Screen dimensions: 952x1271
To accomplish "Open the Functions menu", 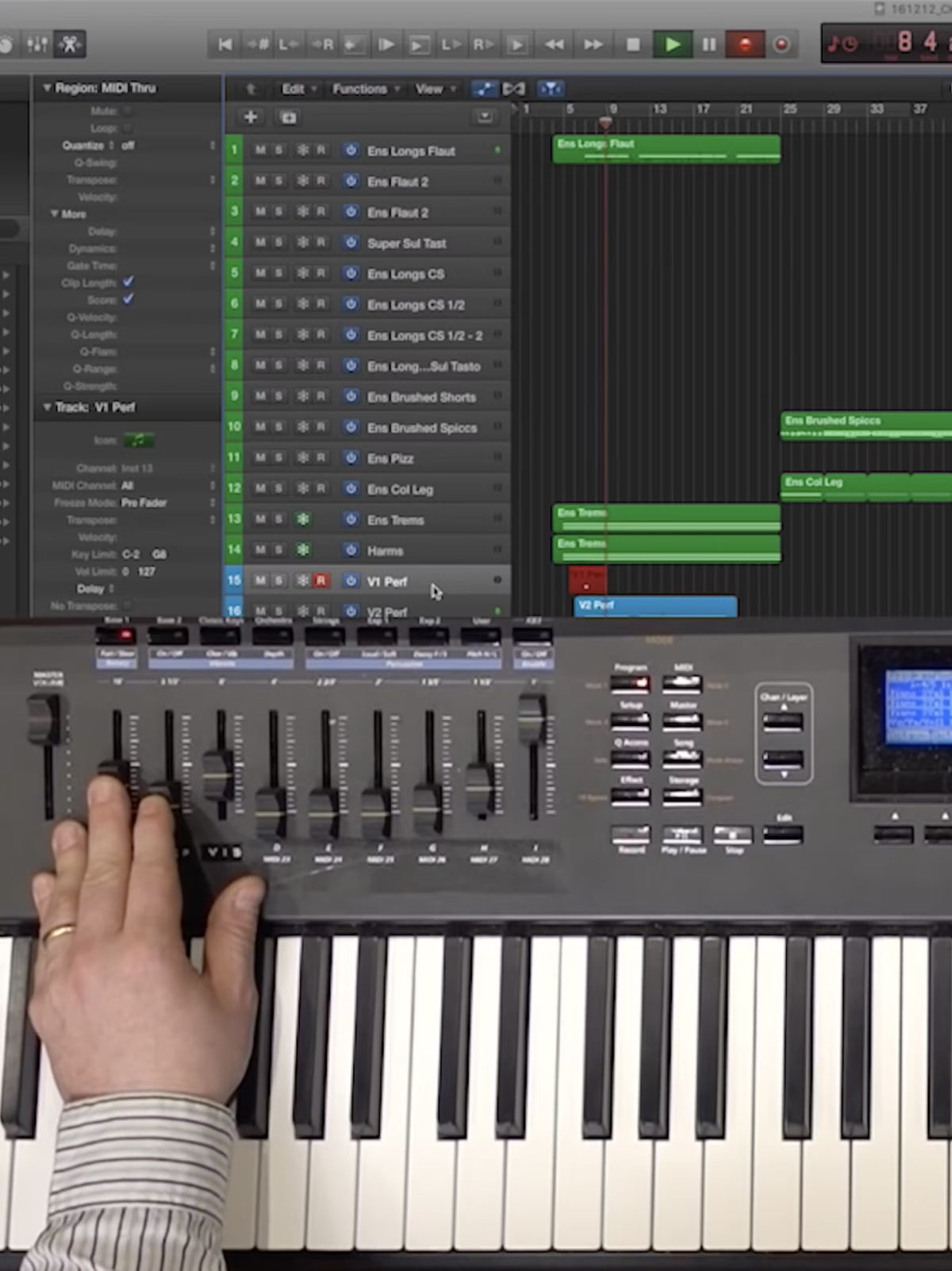I will [x=365, y=89].
